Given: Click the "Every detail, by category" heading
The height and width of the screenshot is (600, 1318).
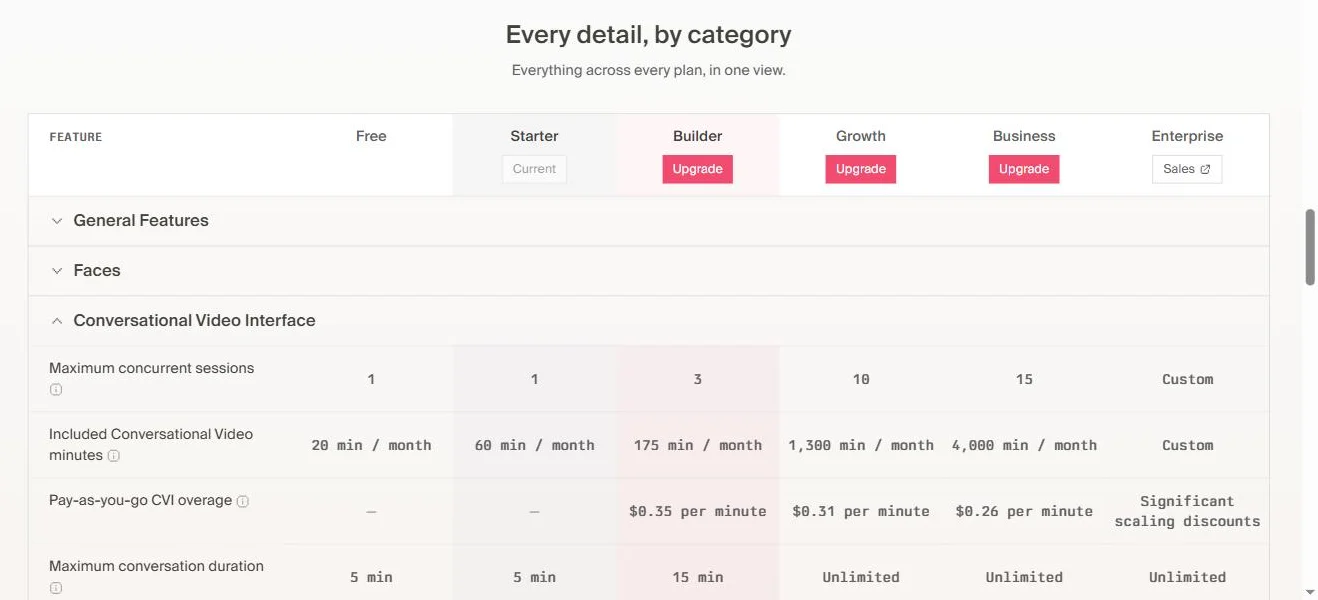Looking at the screenshot, I should pos(648,35).
